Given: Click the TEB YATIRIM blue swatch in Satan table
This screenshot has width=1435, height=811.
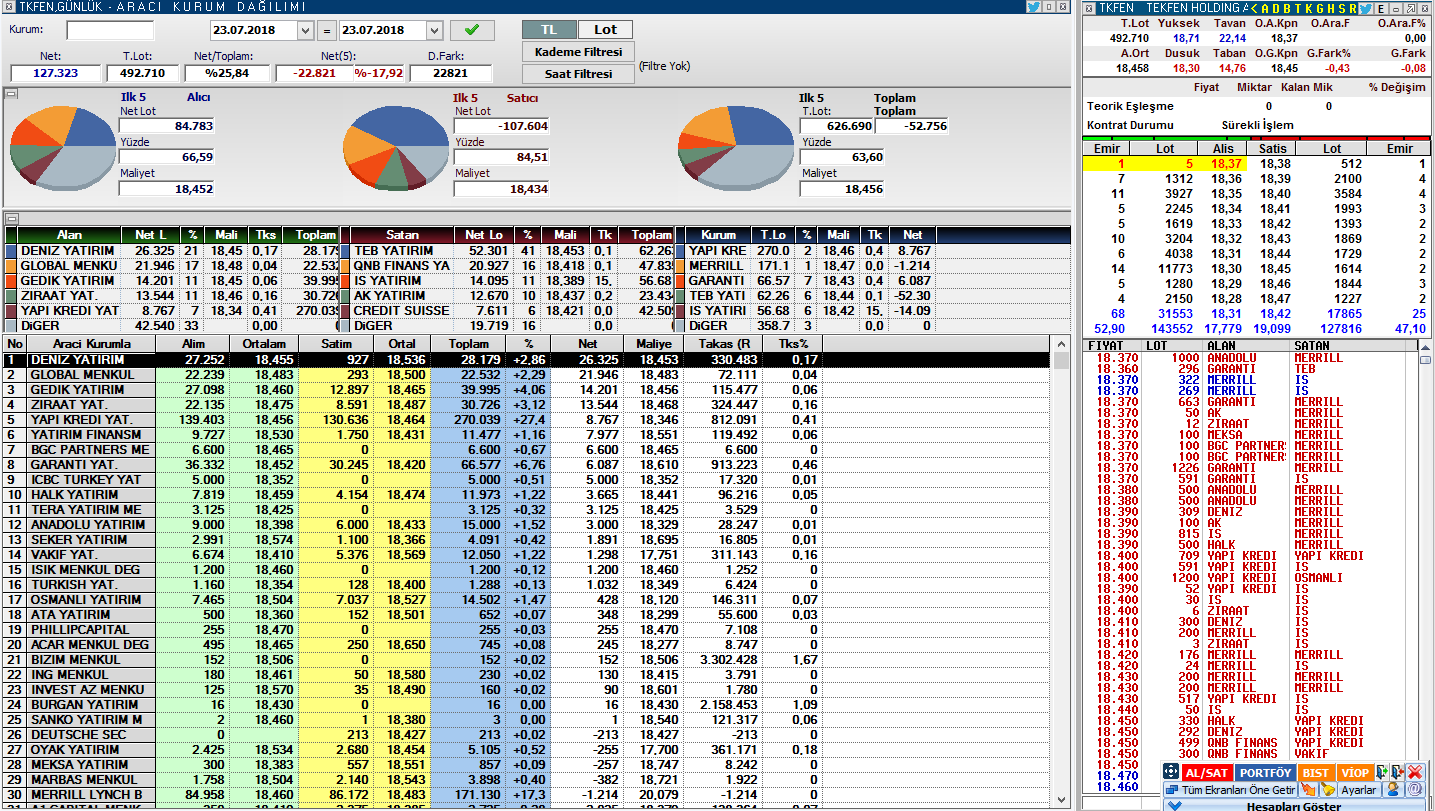Looking at the screenshot, I should 345,251.
